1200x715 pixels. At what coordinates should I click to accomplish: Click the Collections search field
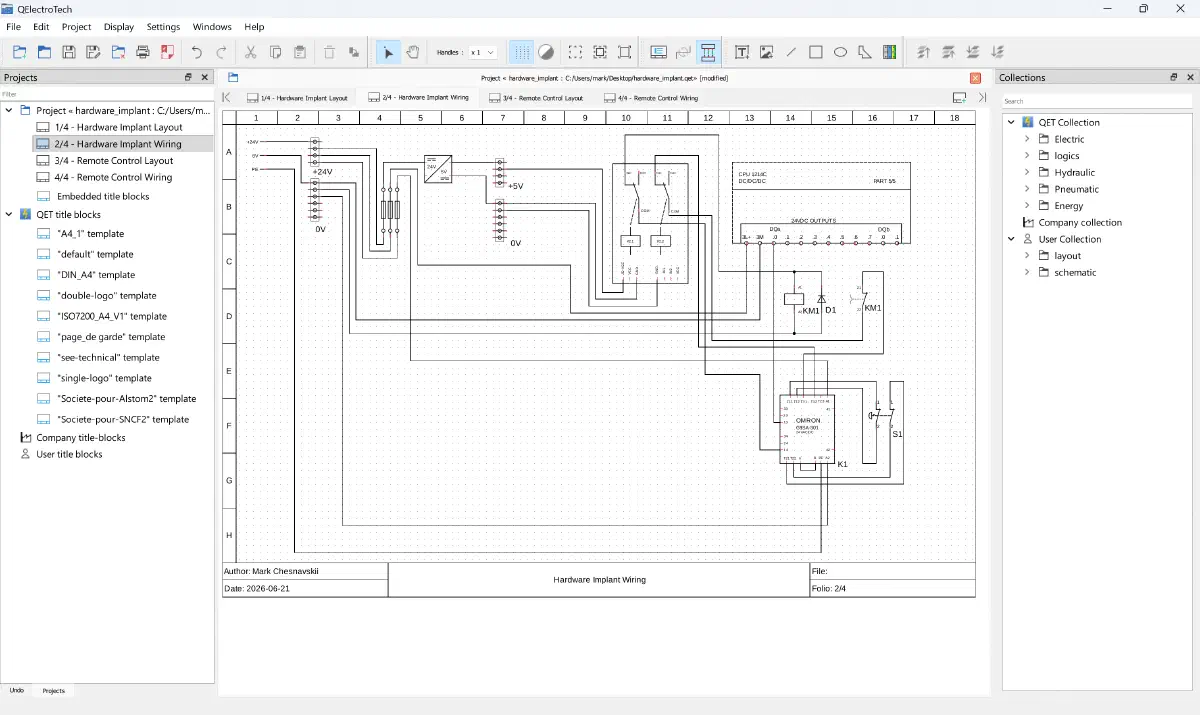pos(1097,101)
